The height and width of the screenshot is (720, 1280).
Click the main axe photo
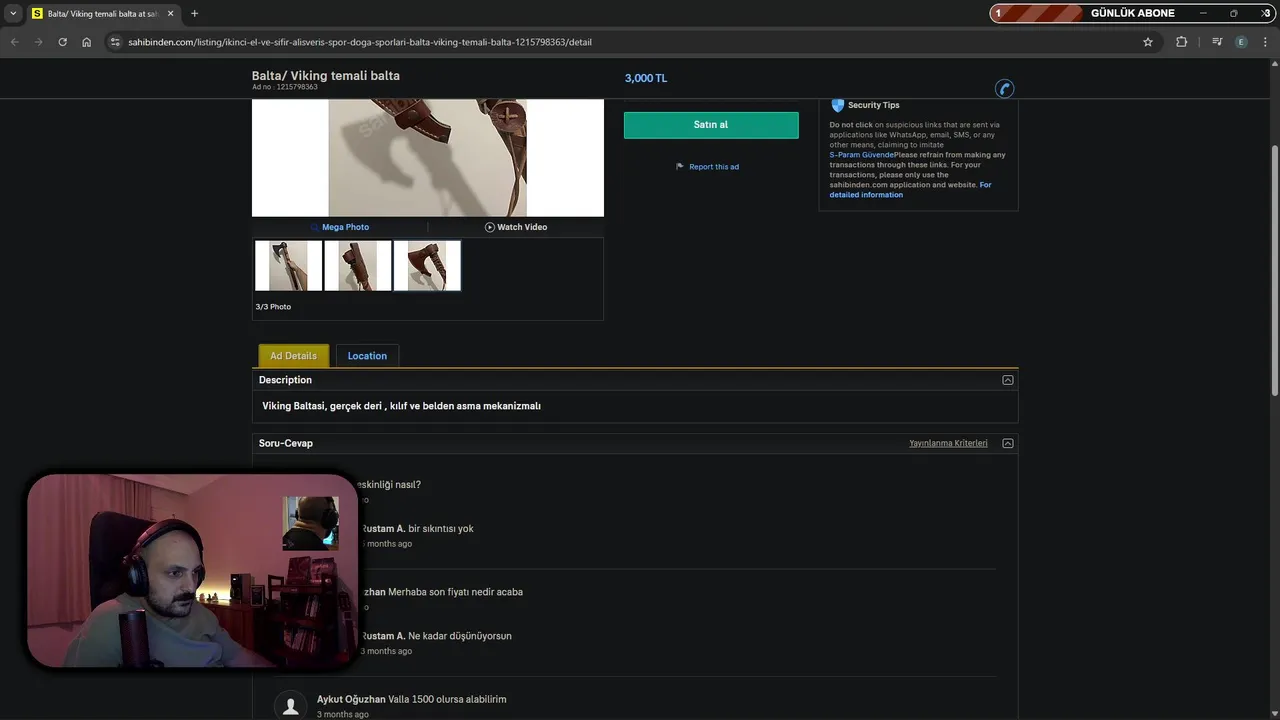pyautogui.click(x=428, y=157)
